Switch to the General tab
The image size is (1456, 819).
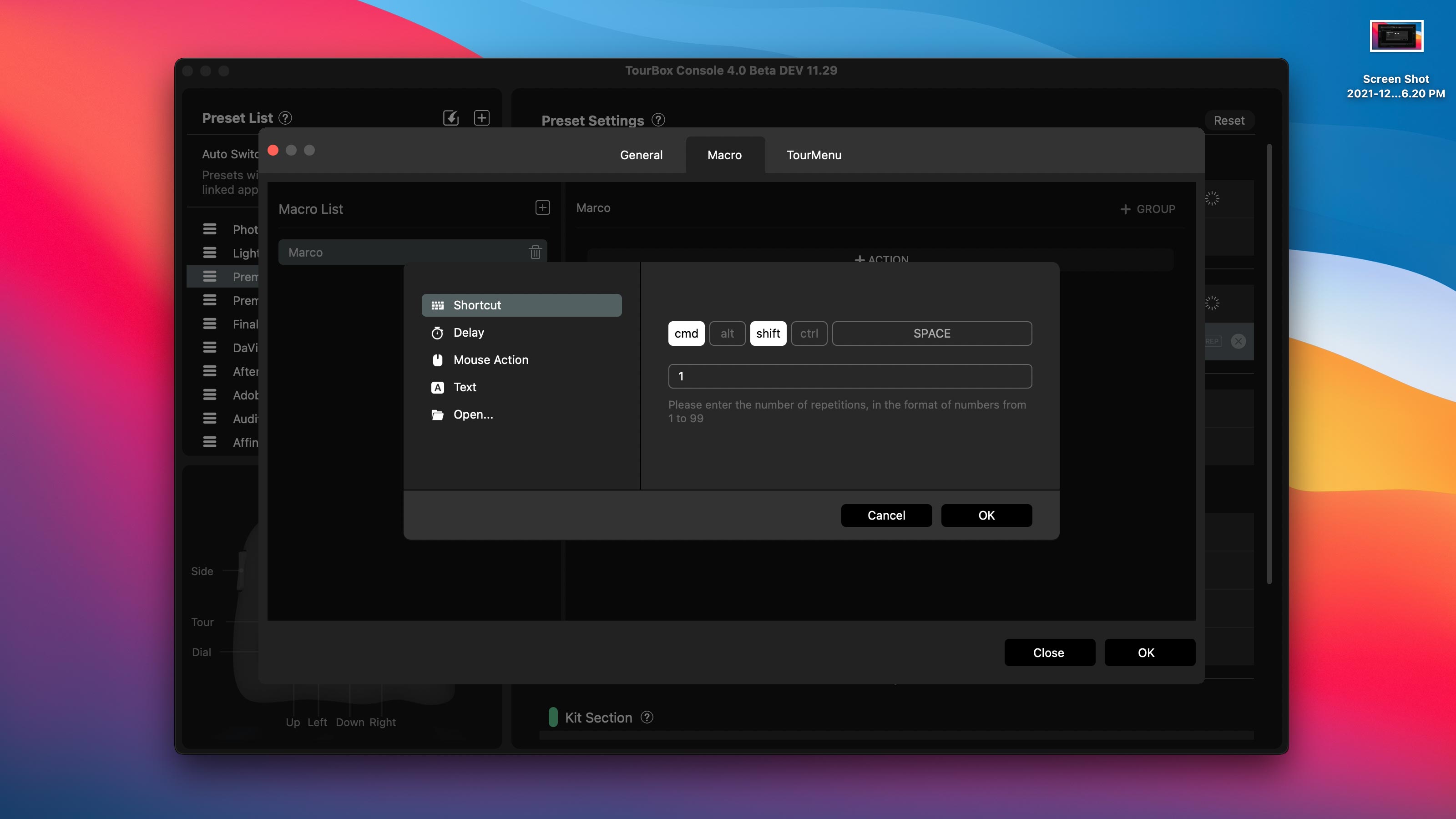641,155
